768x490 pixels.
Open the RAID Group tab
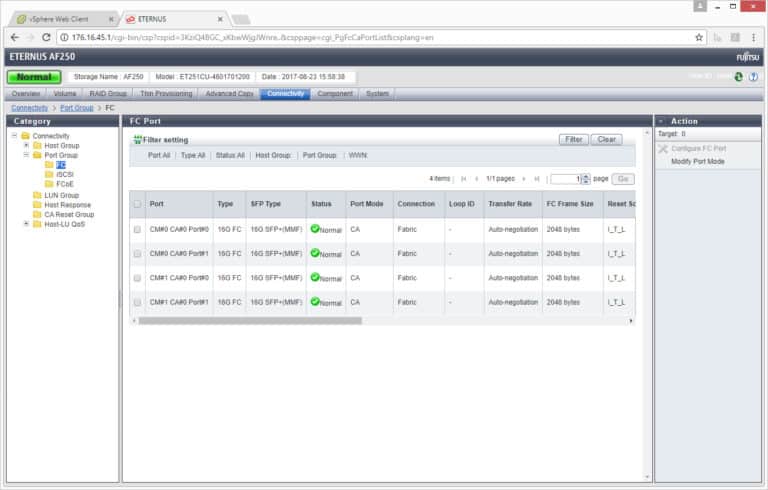click(108, 94)
